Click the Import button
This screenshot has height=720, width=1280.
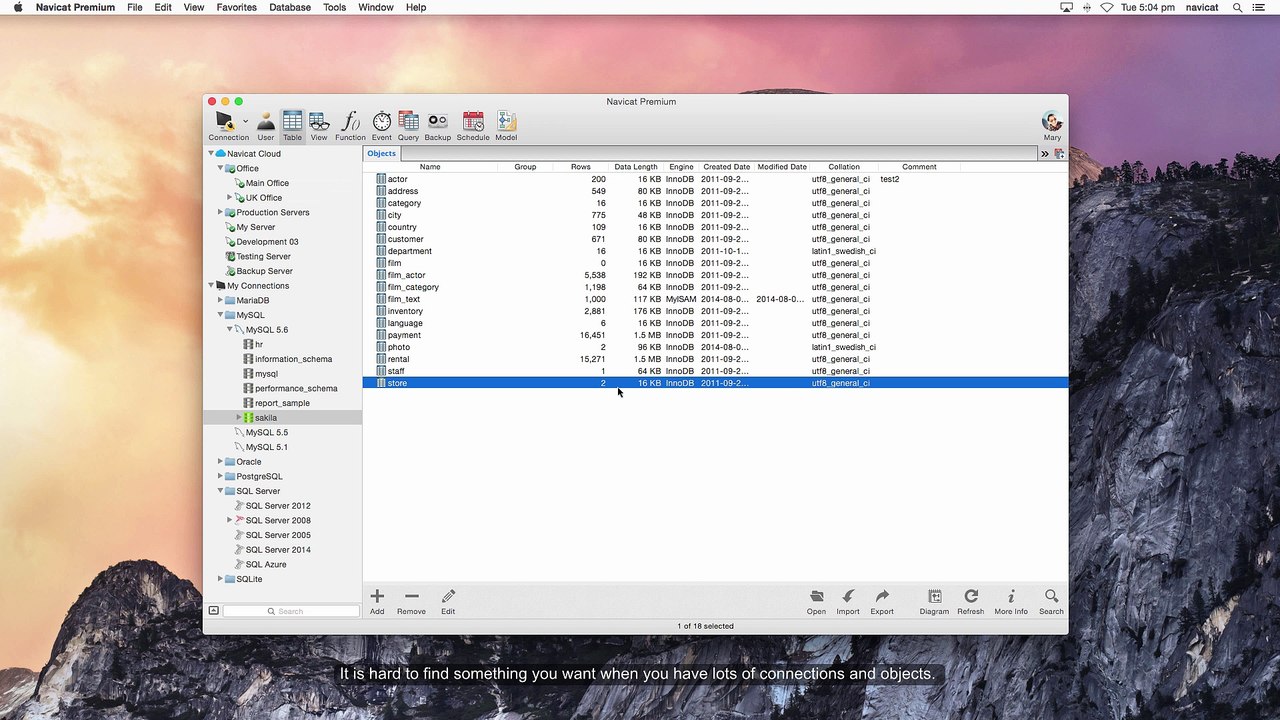tap(848, 601)
